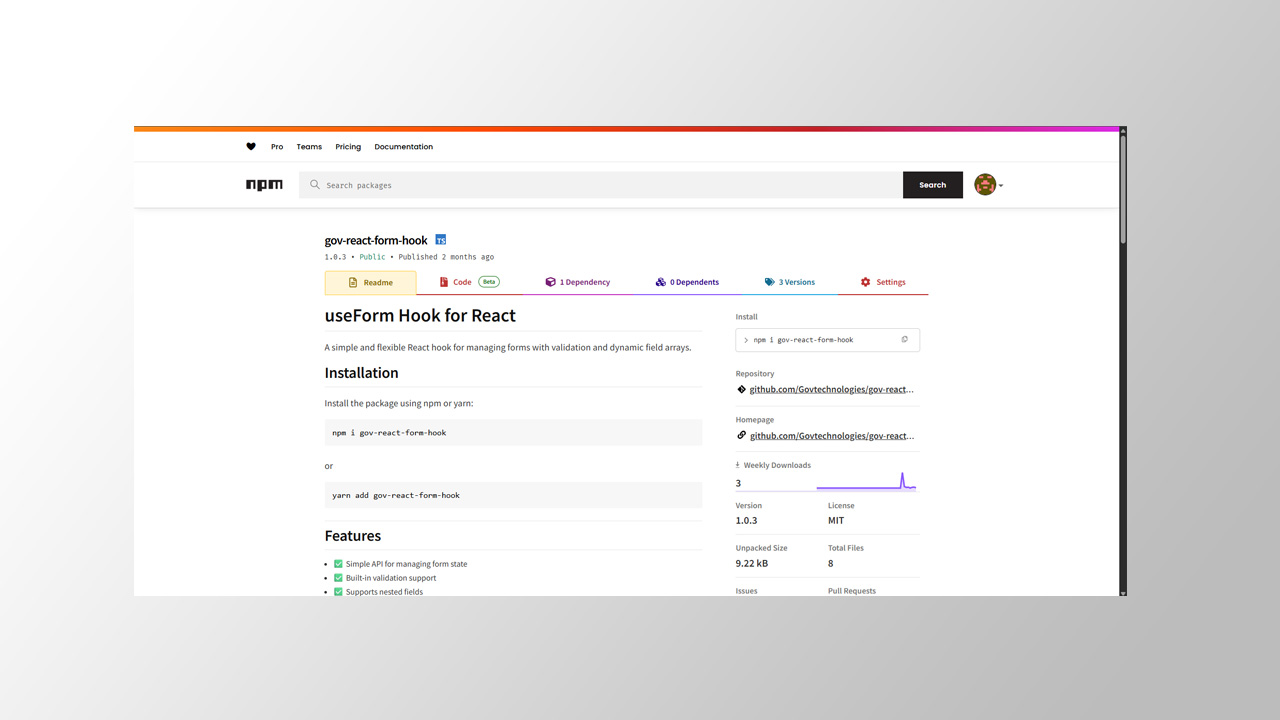Click the Dependents cubes icon

point(661,283)
